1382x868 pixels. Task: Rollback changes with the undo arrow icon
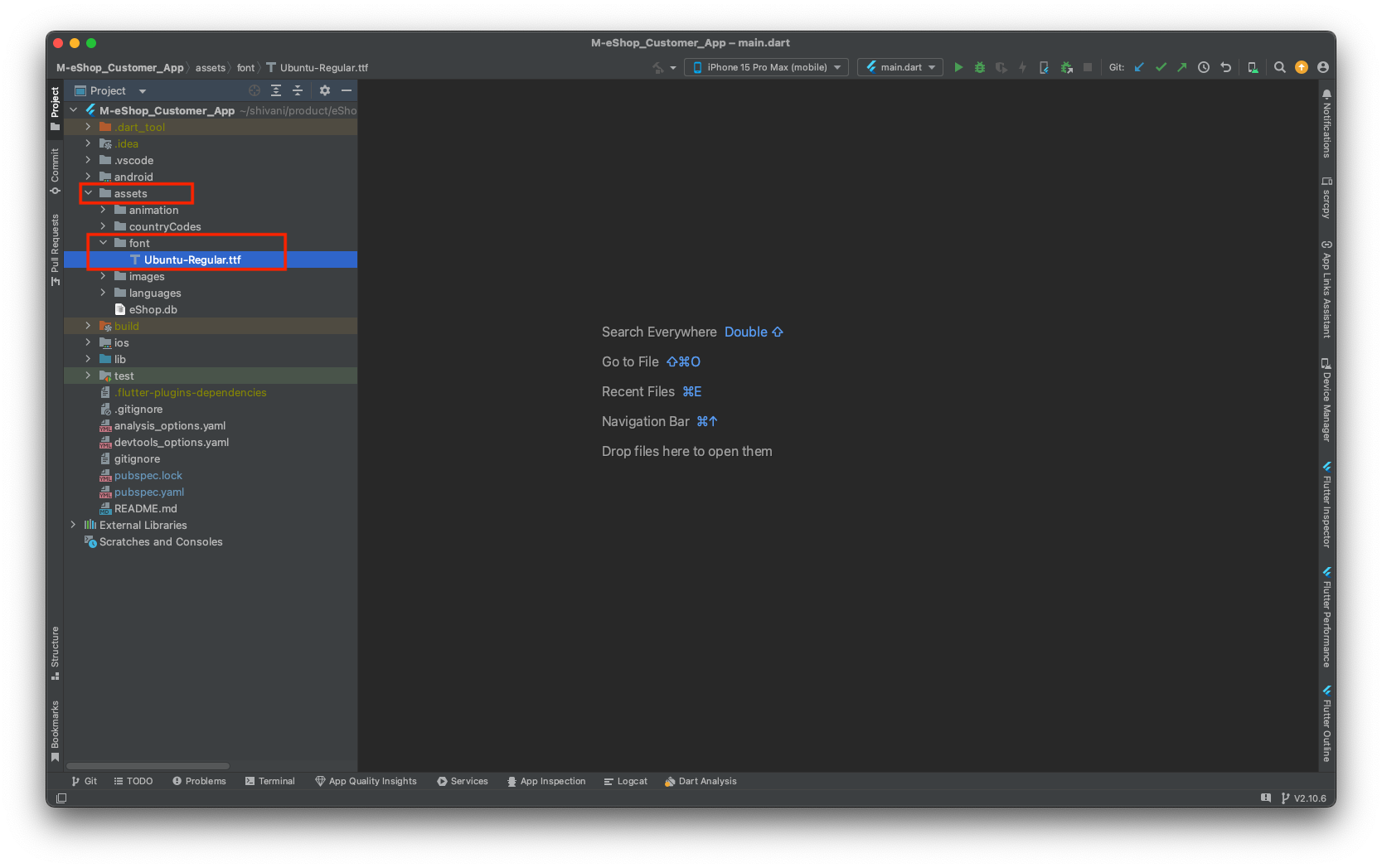[1225, 67]
